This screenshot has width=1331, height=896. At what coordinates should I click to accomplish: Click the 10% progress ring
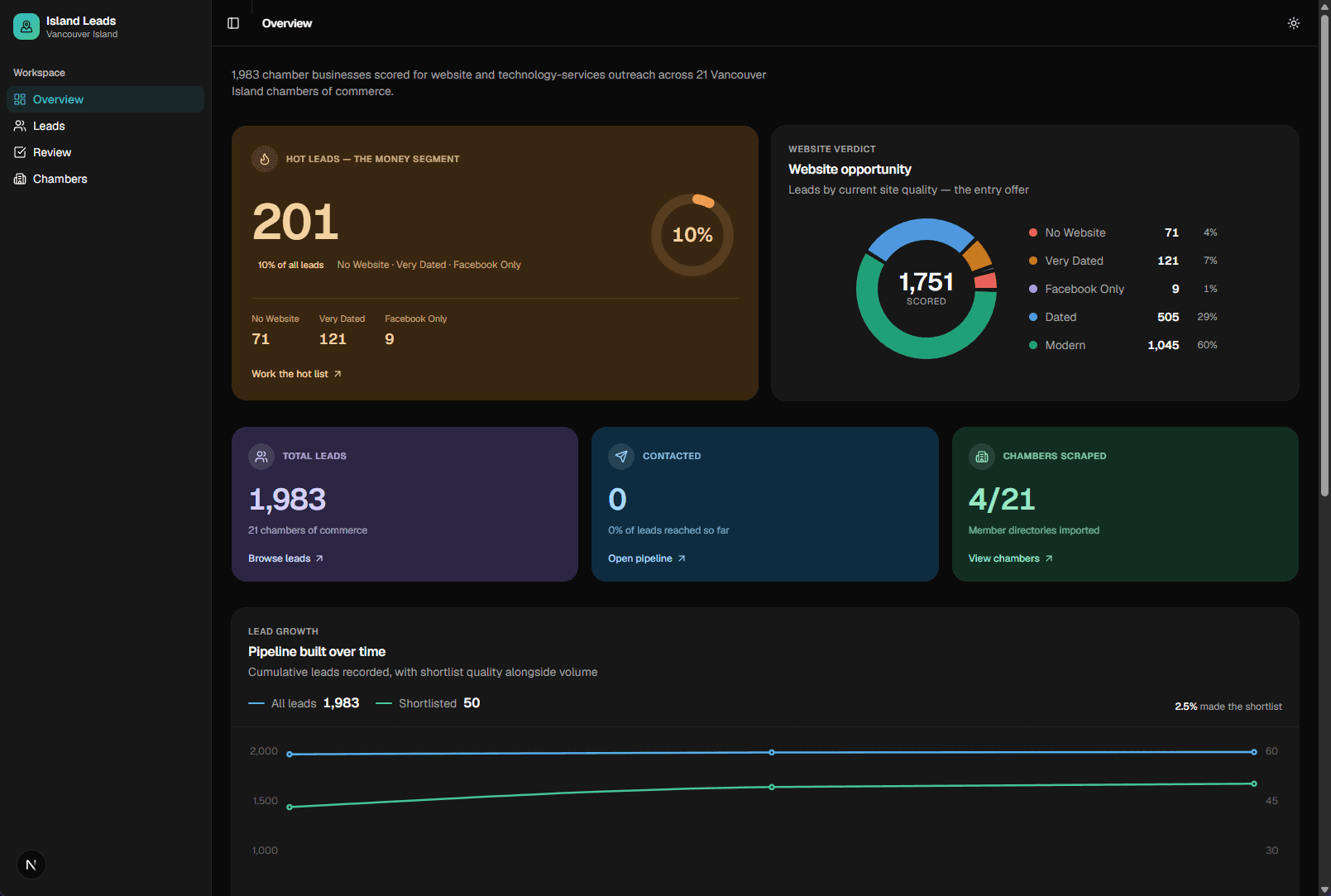pyautogui.click(x=692, y=235)
